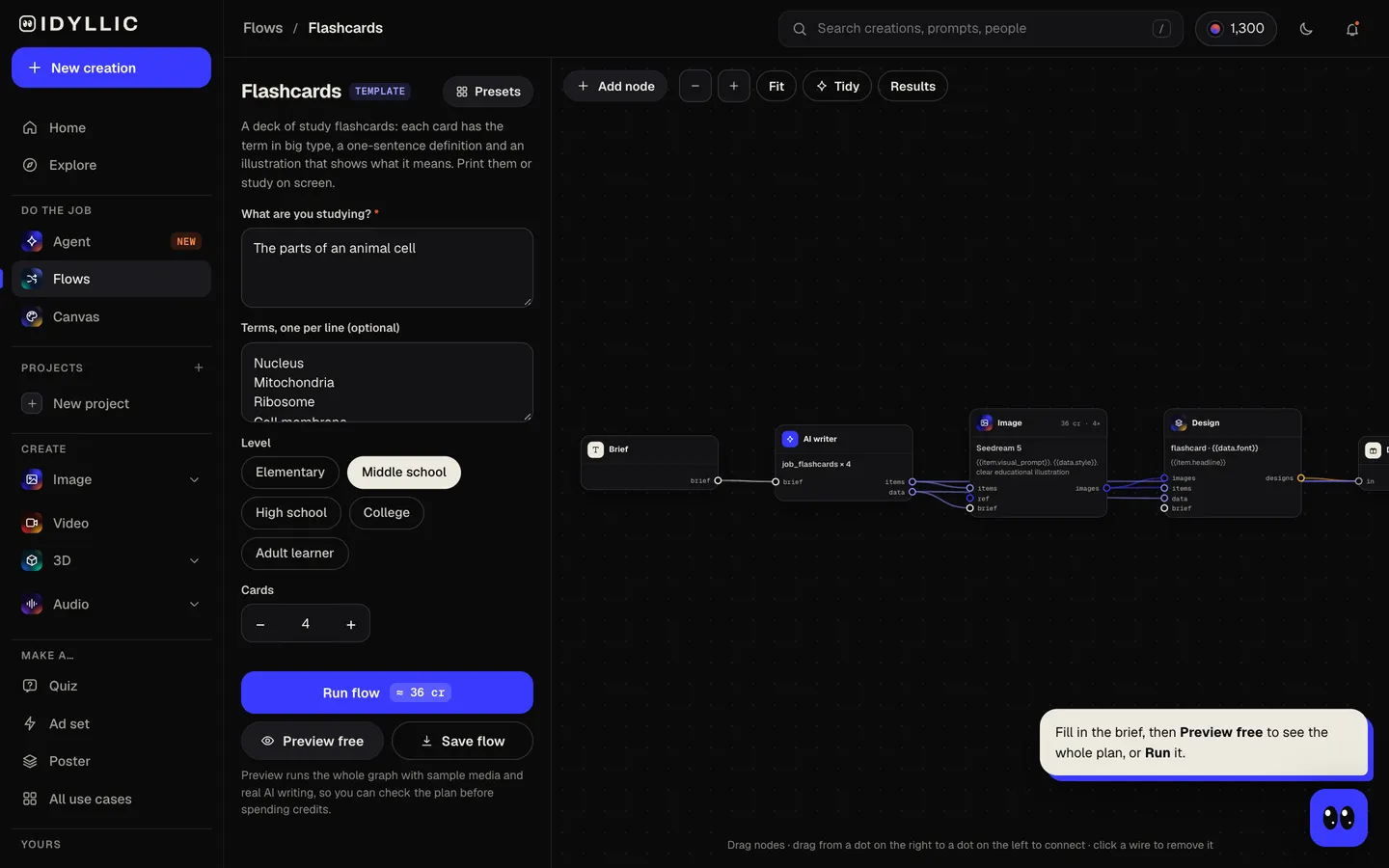Click the Design node icon
Viewport: 1389px width, 868px height.
pos(1179,422)
